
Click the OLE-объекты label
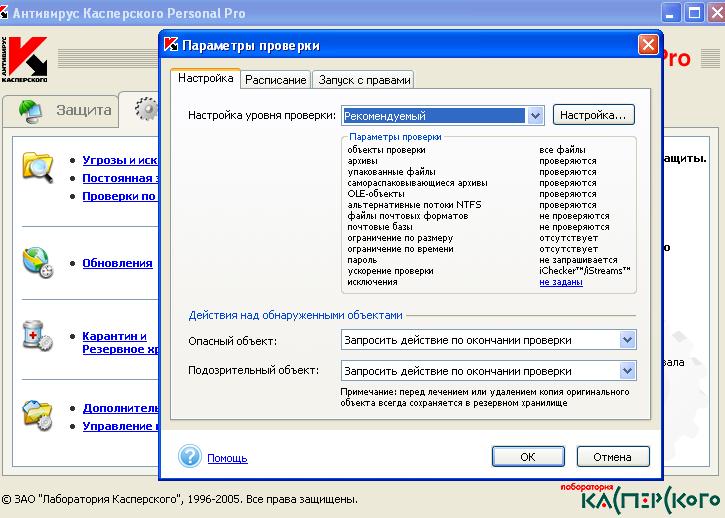click(x=376, y=194)
